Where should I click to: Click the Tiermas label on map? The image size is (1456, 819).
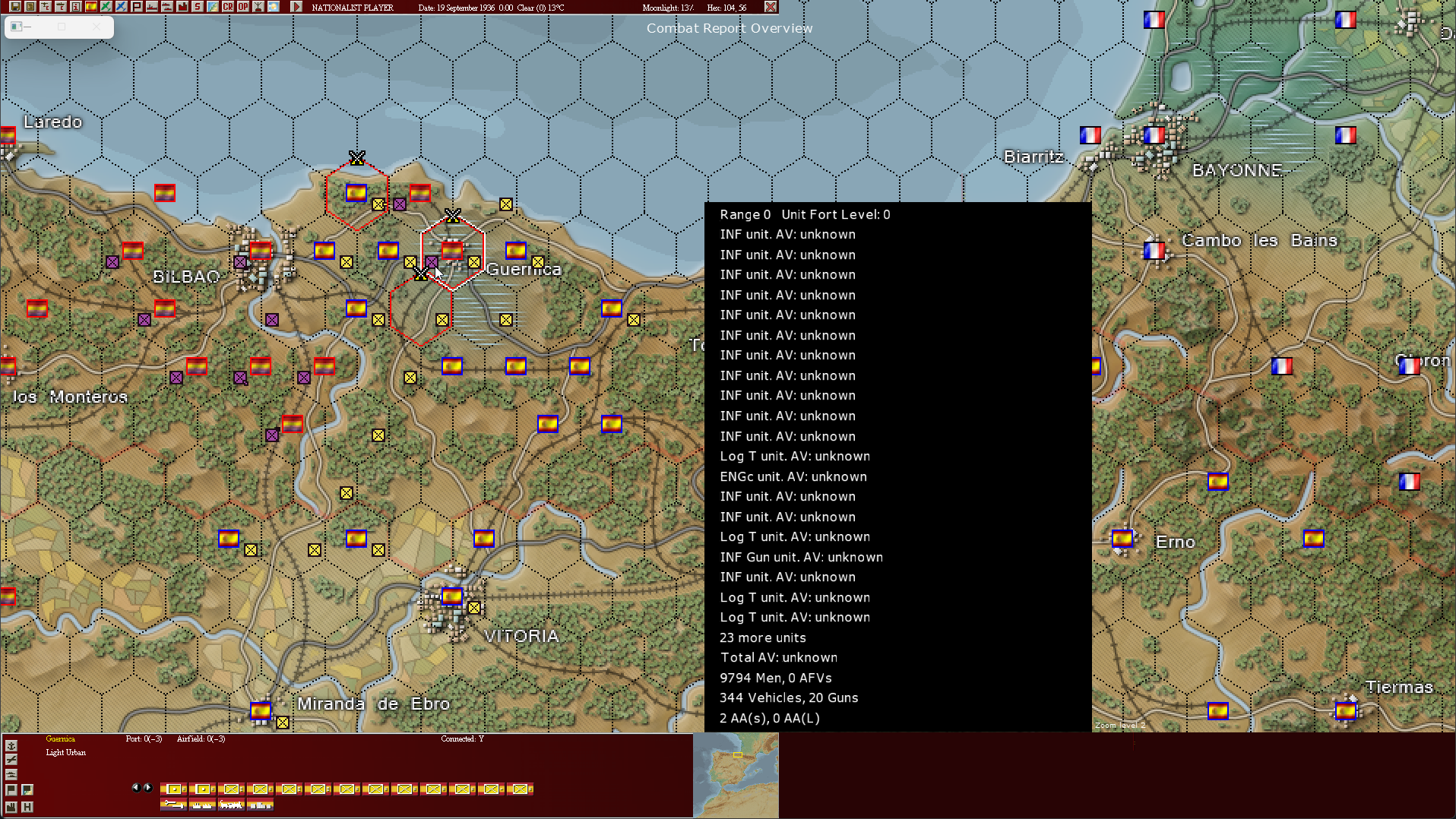click(1399, 687)
